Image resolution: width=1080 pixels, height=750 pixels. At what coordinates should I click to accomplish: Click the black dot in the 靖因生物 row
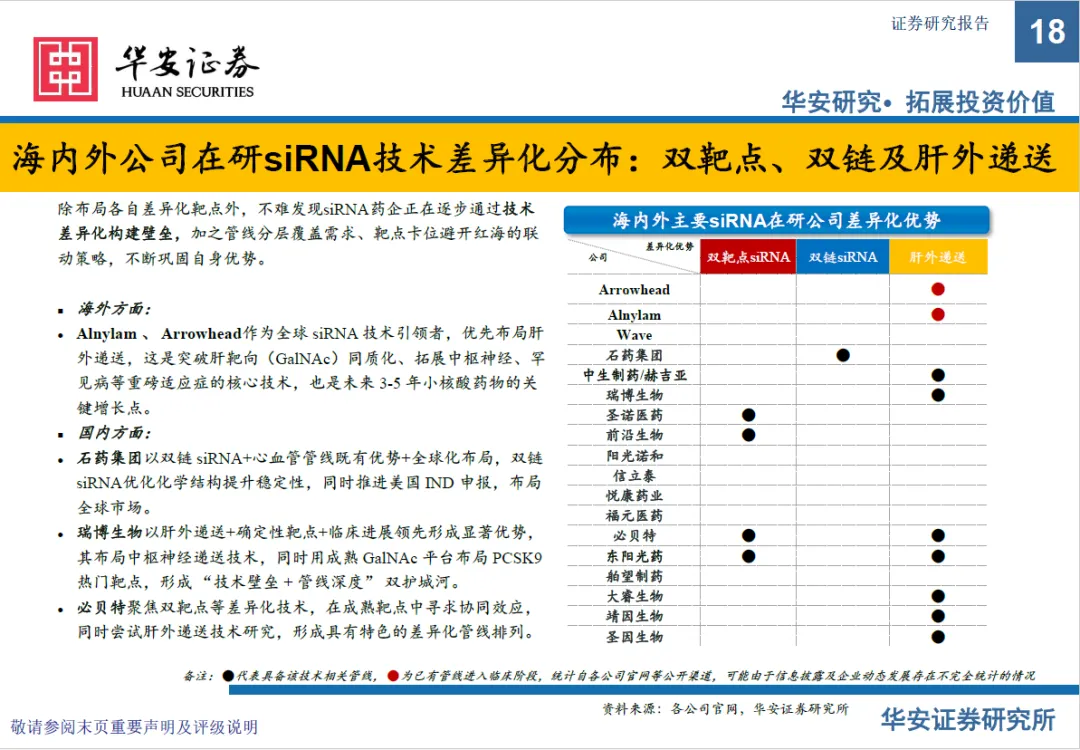(937, 616)
